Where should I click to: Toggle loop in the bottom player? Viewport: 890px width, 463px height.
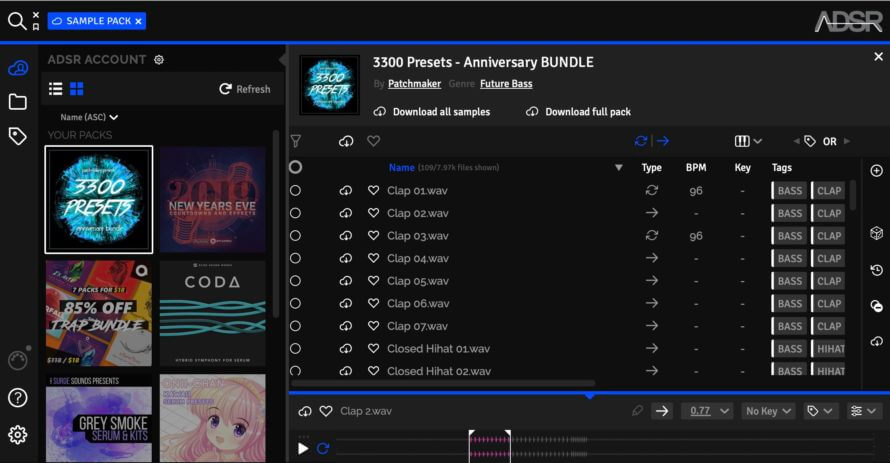(x=323, y=448)
